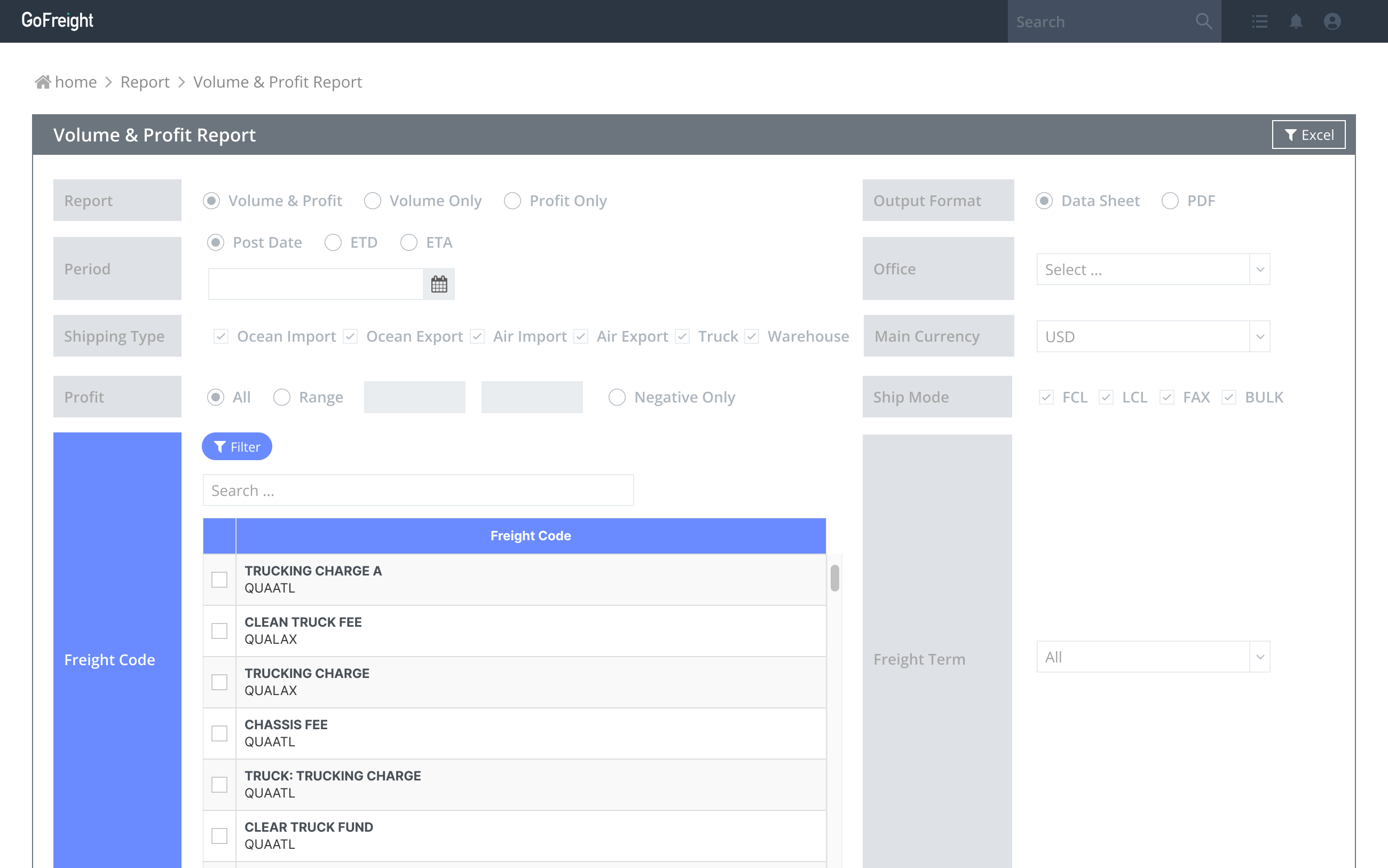Screen dimensions: 1388x868
Task: Open the user account profile icon
Action: [1332, 22]
